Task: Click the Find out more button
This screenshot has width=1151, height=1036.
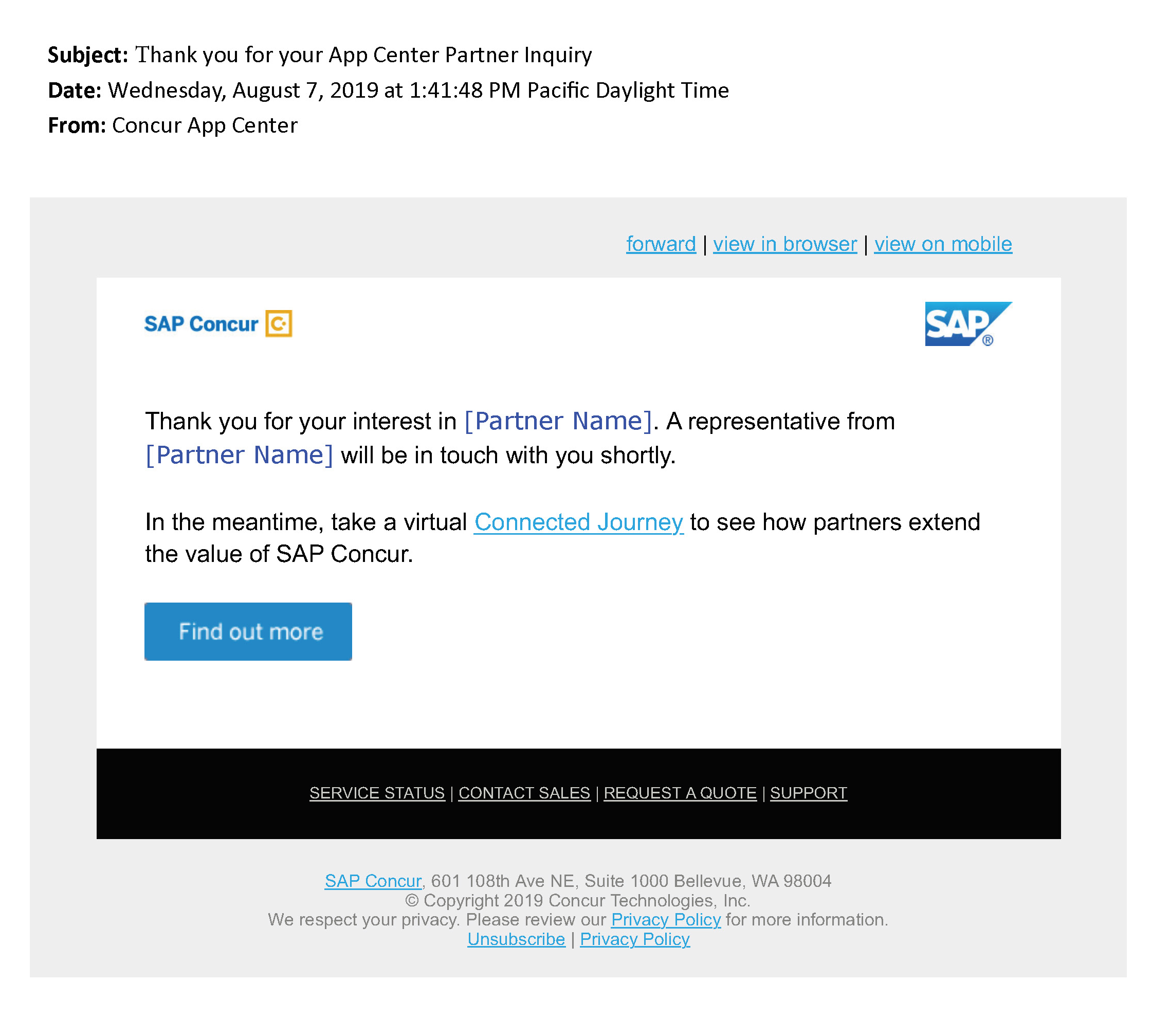Action: pos(248,631)
